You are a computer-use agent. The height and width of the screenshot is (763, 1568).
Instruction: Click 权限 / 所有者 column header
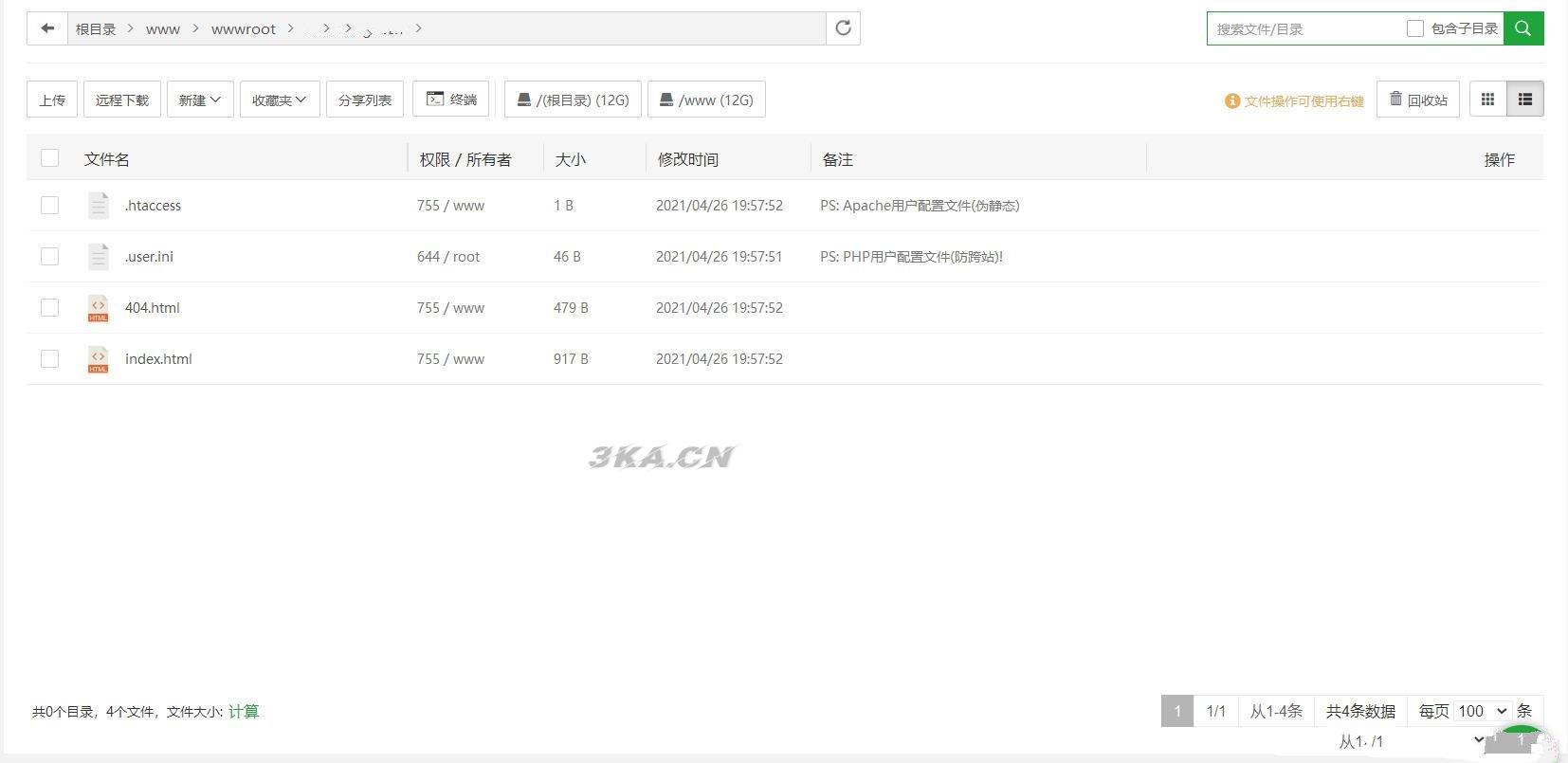pos(465,159)
